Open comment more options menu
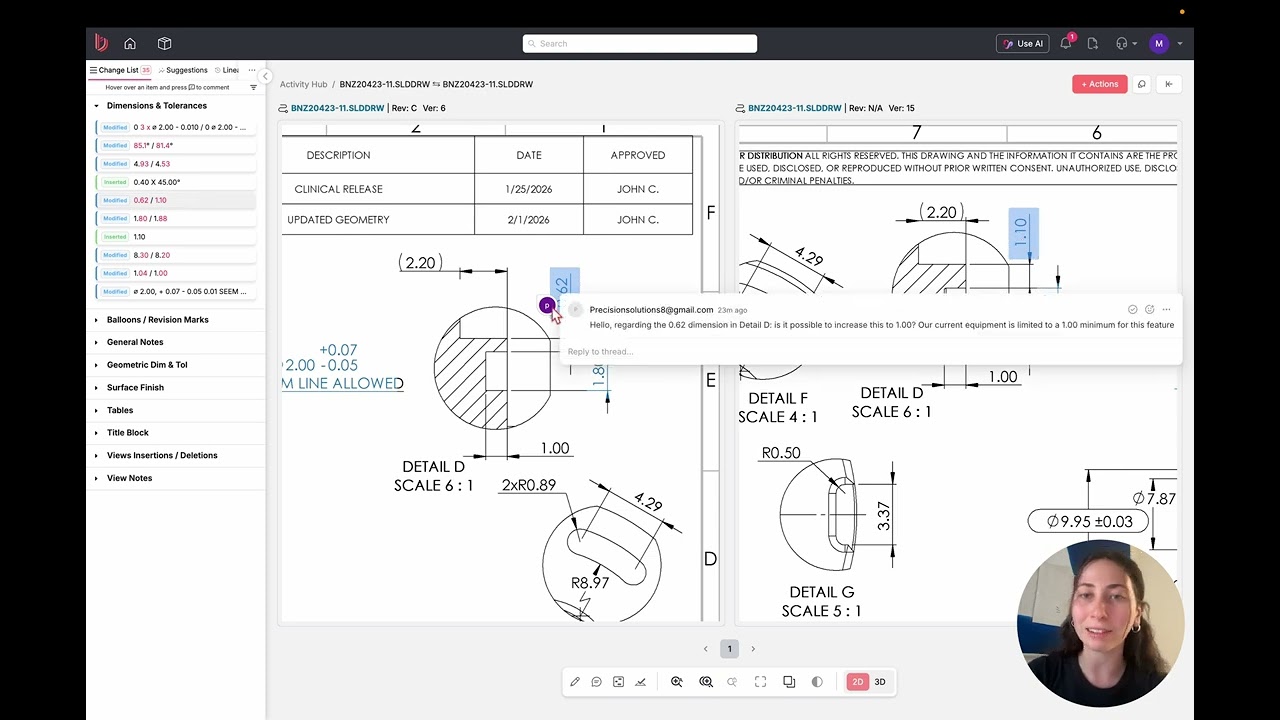Viewport: 1280px width, 720px height. (x=1166, y=310)
